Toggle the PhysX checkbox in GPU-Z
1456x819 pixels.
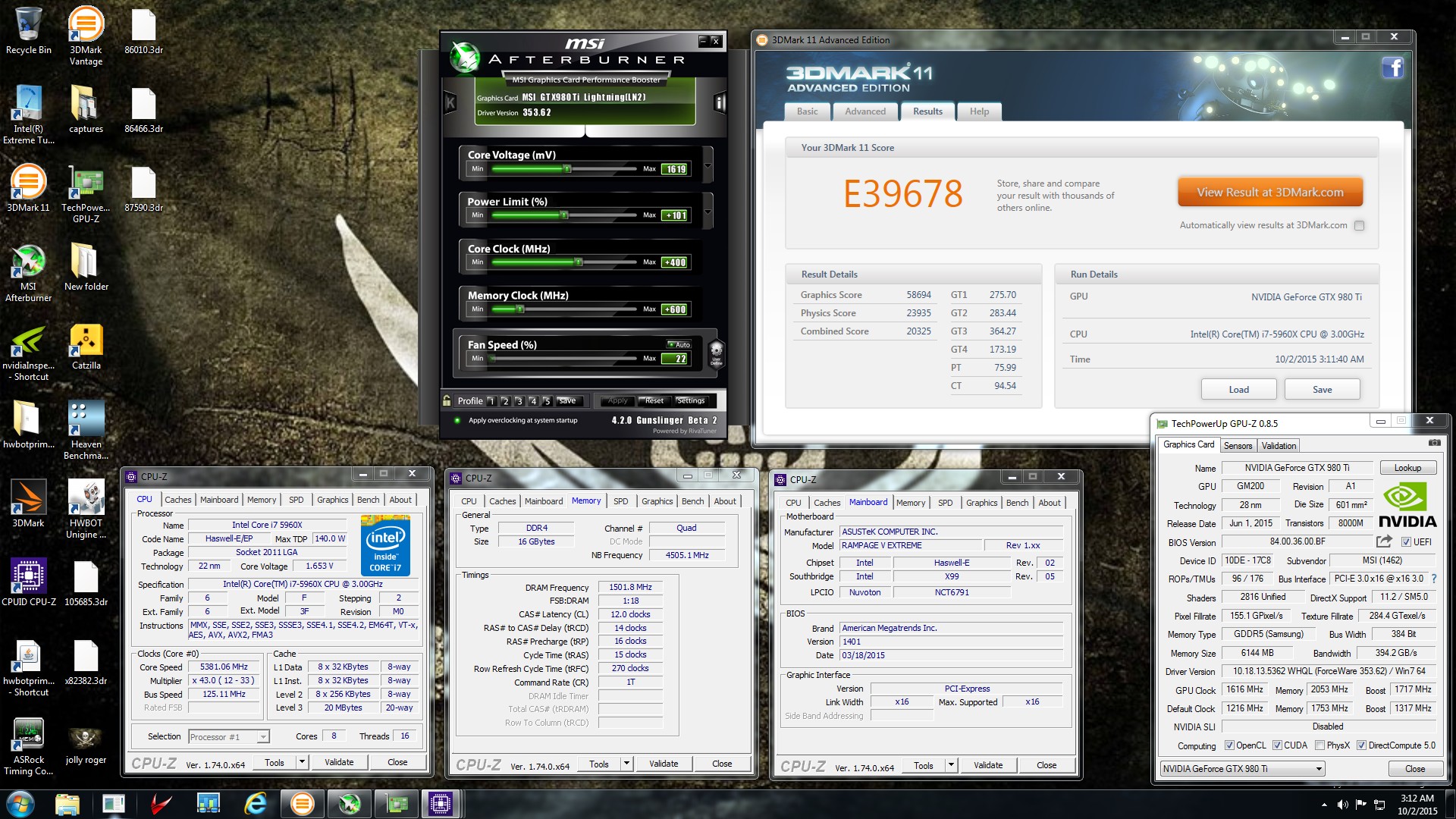[x=1320, y=745]
